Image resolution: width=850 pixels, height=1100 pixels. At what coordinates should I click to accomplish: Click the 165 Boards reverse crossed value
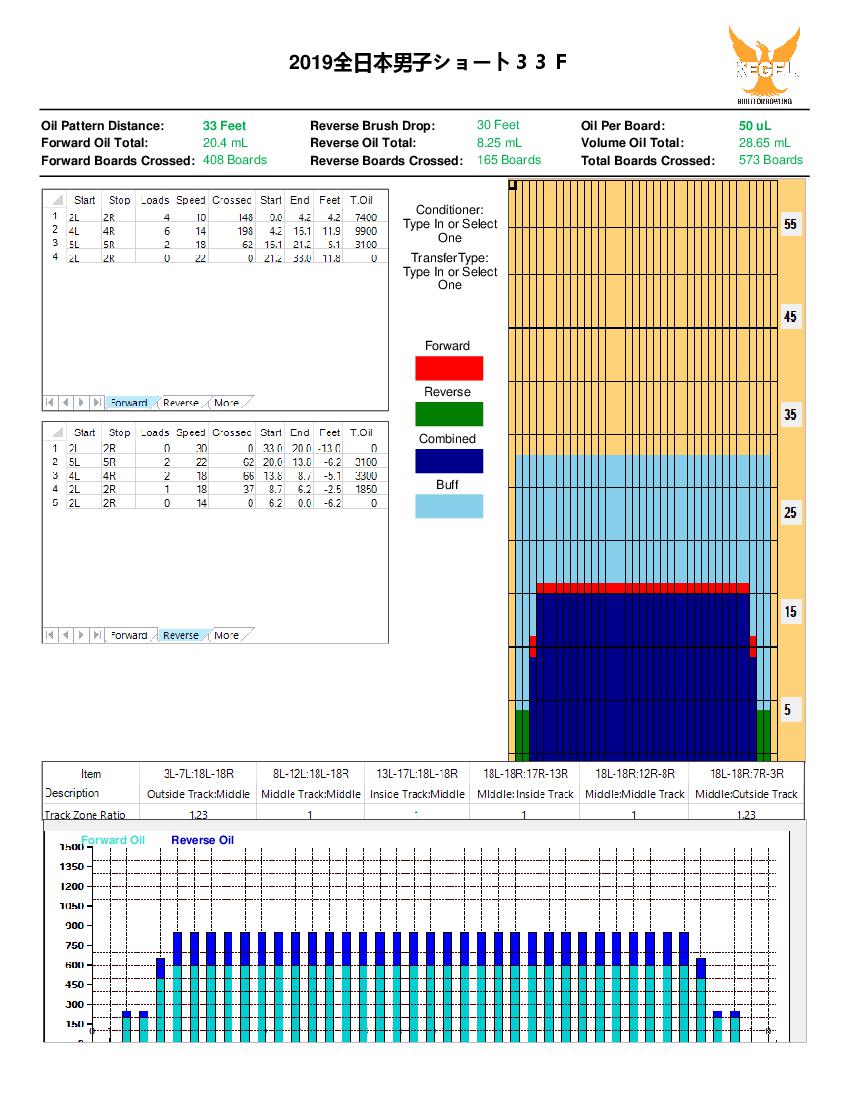pos(509,160)
